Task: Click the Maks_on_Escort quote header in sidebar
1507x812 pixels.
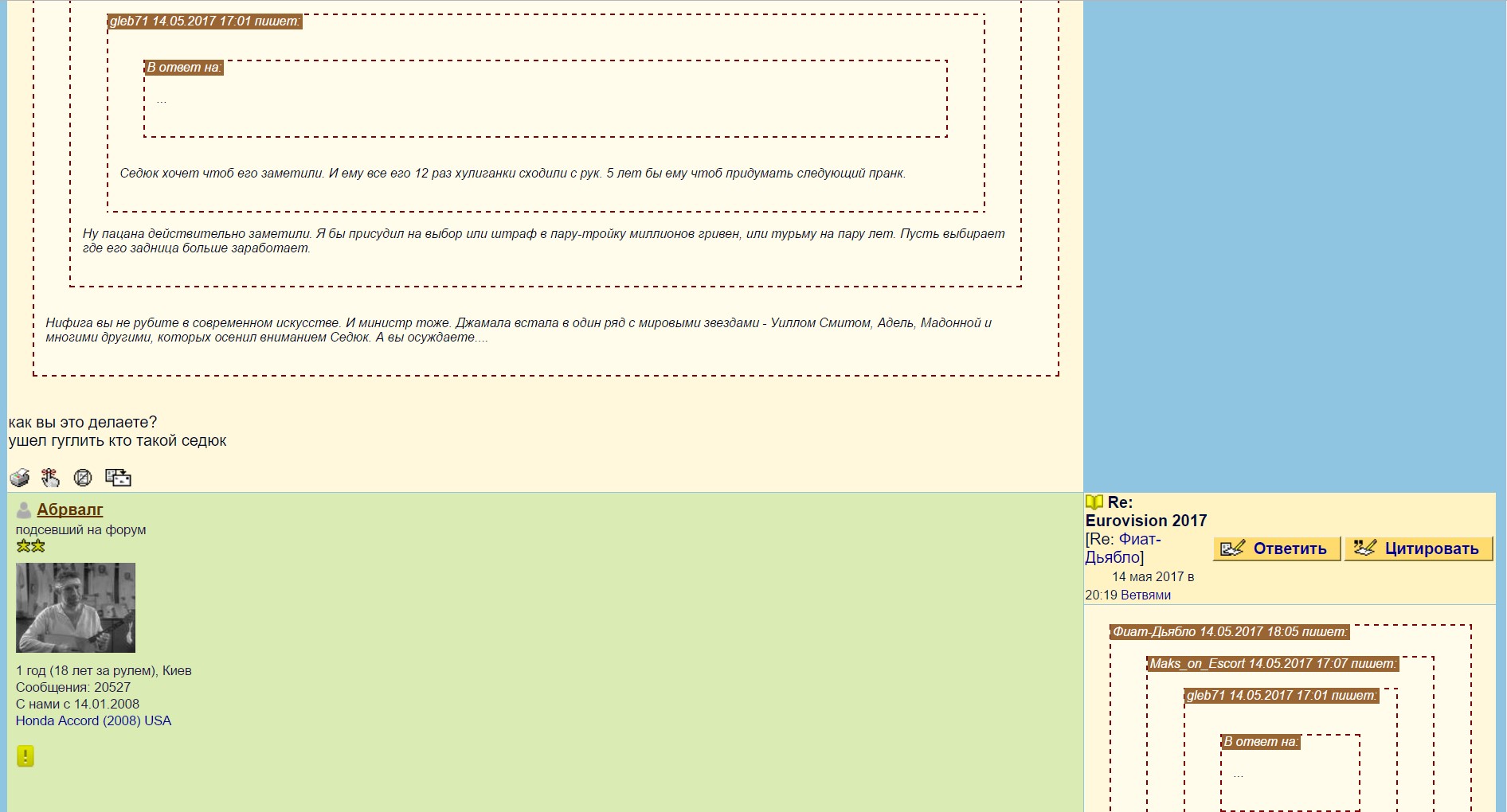Action: coord(1272,664)
